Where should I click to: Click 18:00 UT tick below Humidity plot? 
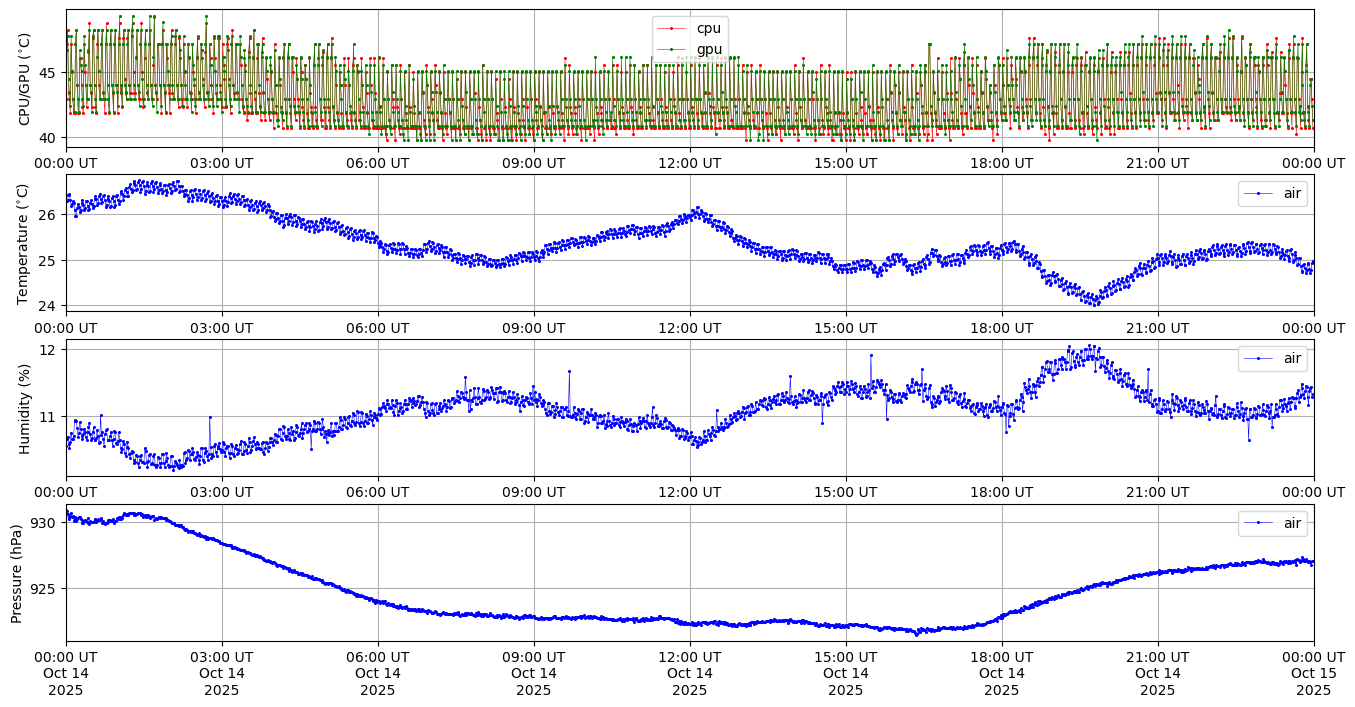(x=1002, y=492)
